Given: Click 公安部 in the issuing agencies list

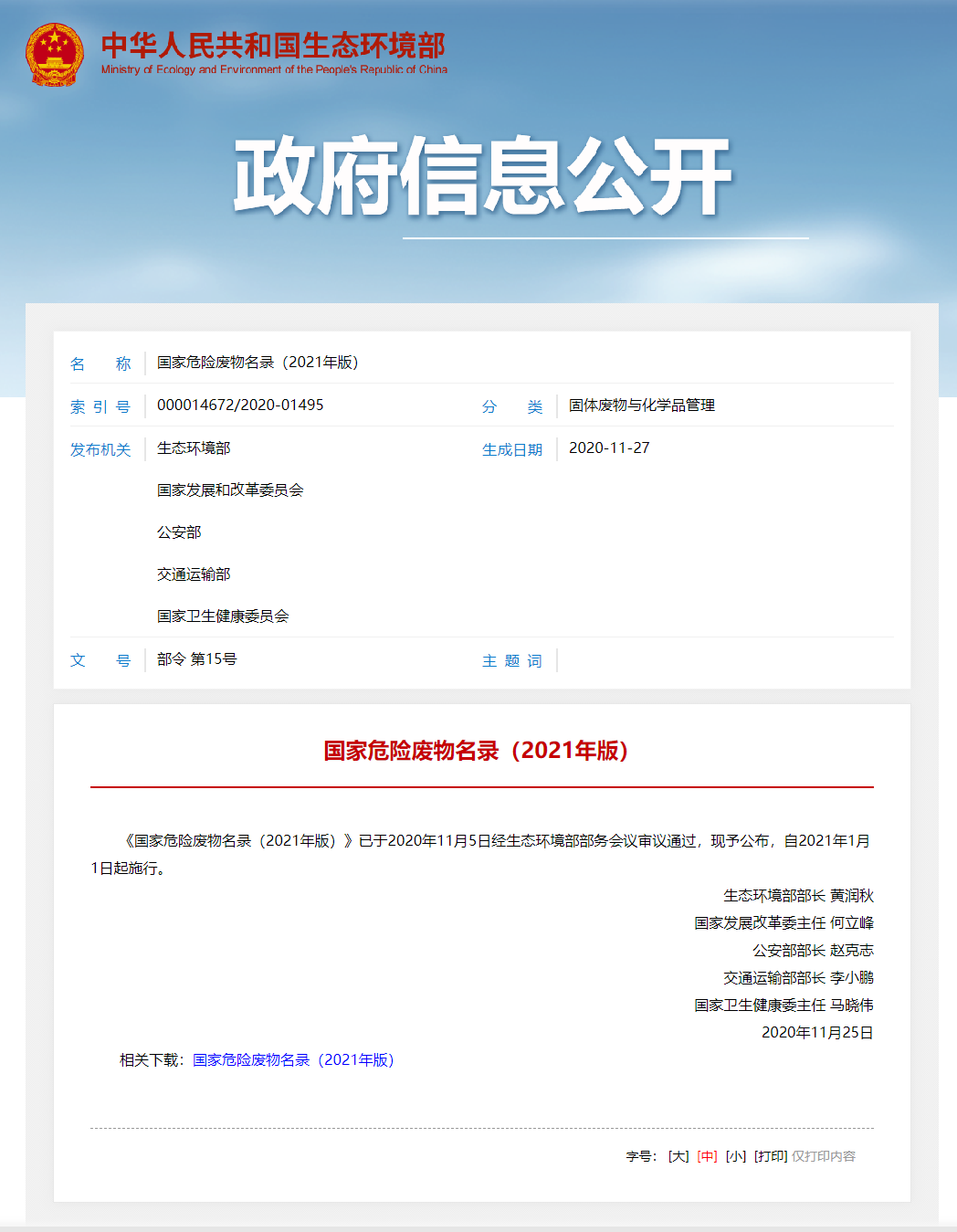Looking at the screenshot, I should click(179, 532).
